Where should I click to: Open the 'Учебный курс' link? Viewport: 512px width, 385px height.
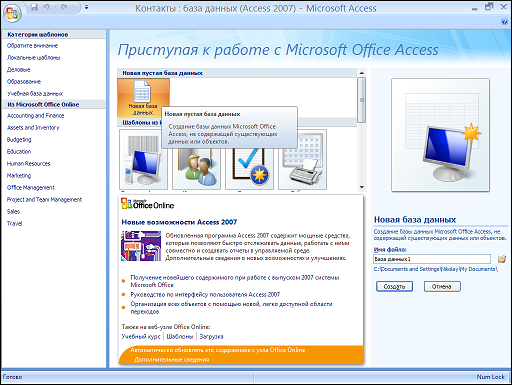(x=141, y=337)
